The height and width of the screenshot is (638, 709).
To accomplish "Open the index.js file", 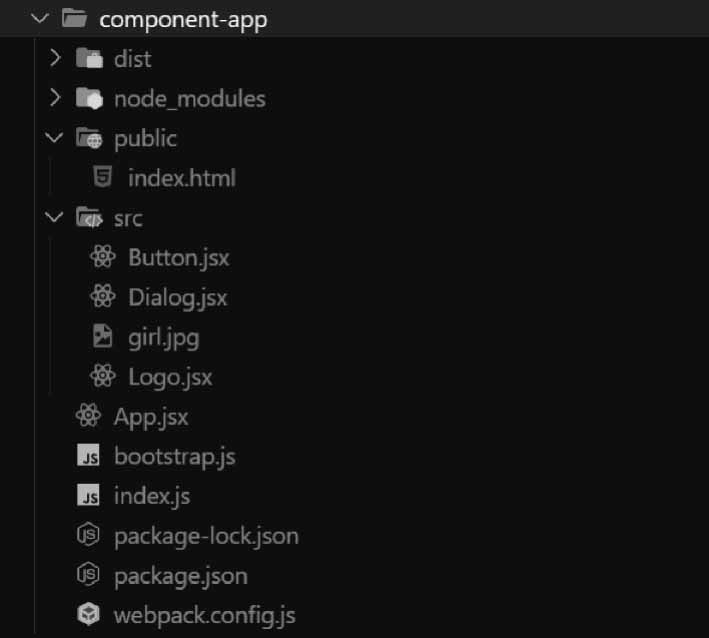I will click(x=152, y=496).
